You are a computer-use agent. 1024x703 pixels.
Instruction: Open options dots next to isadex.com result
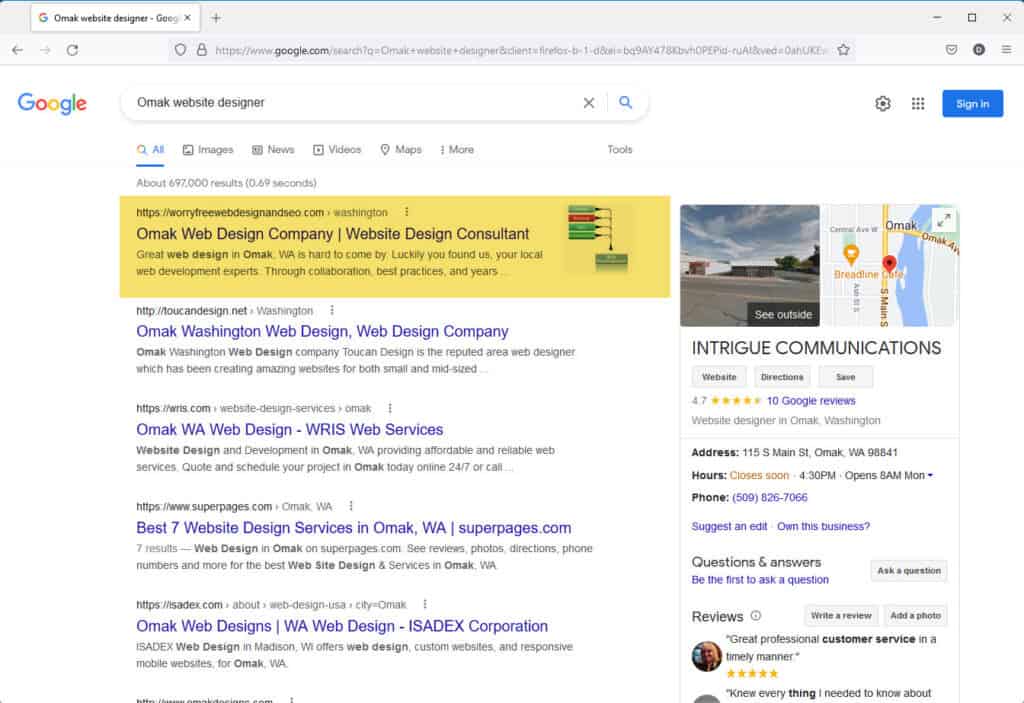coord(424,604)
